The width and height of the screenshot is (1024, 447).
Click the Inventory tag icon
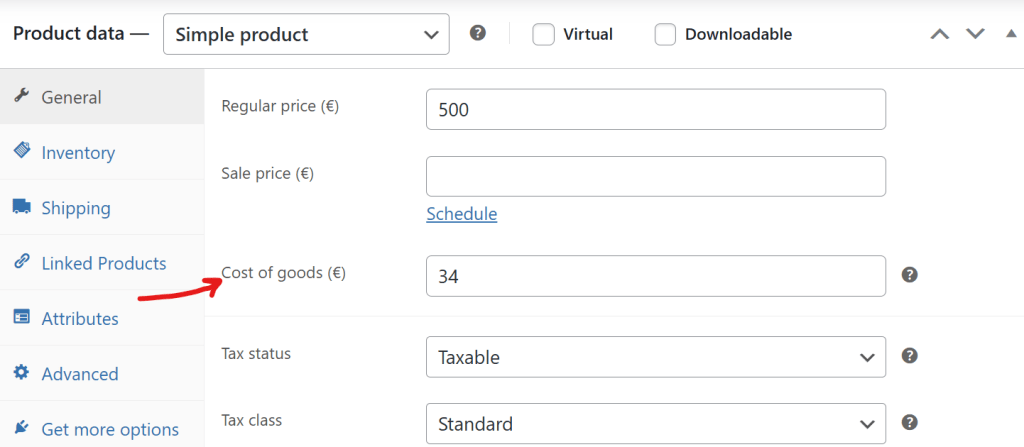point(22,152)
